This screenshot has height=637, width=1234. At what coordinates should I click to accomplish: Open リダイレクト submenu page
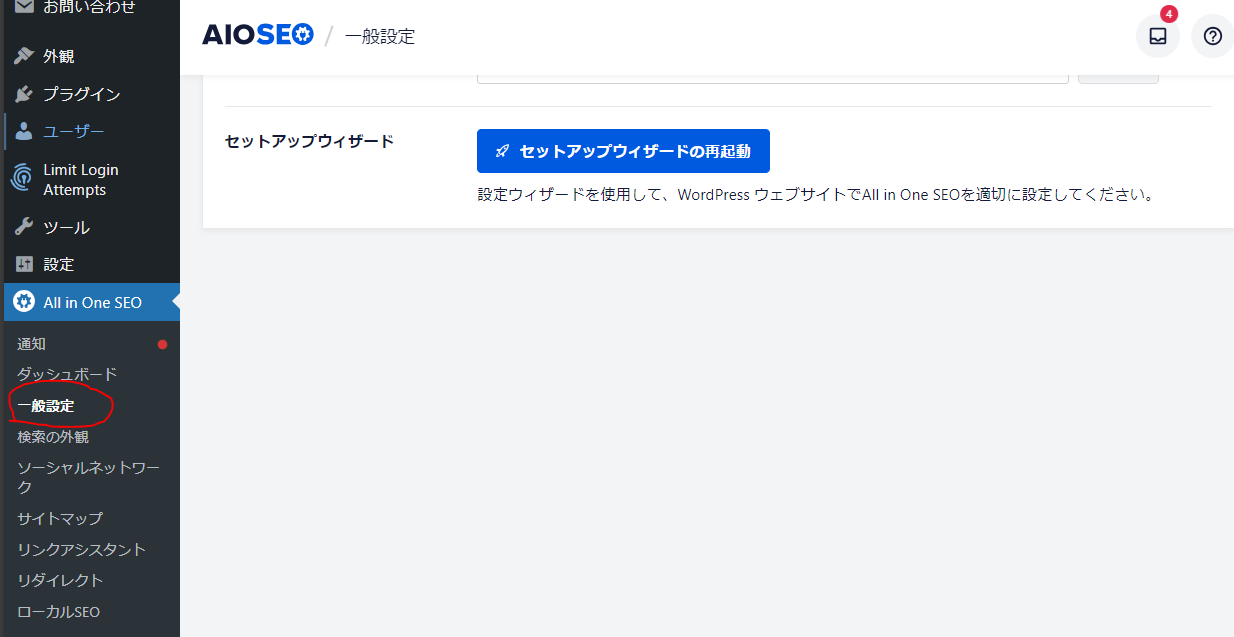point(60,580)
